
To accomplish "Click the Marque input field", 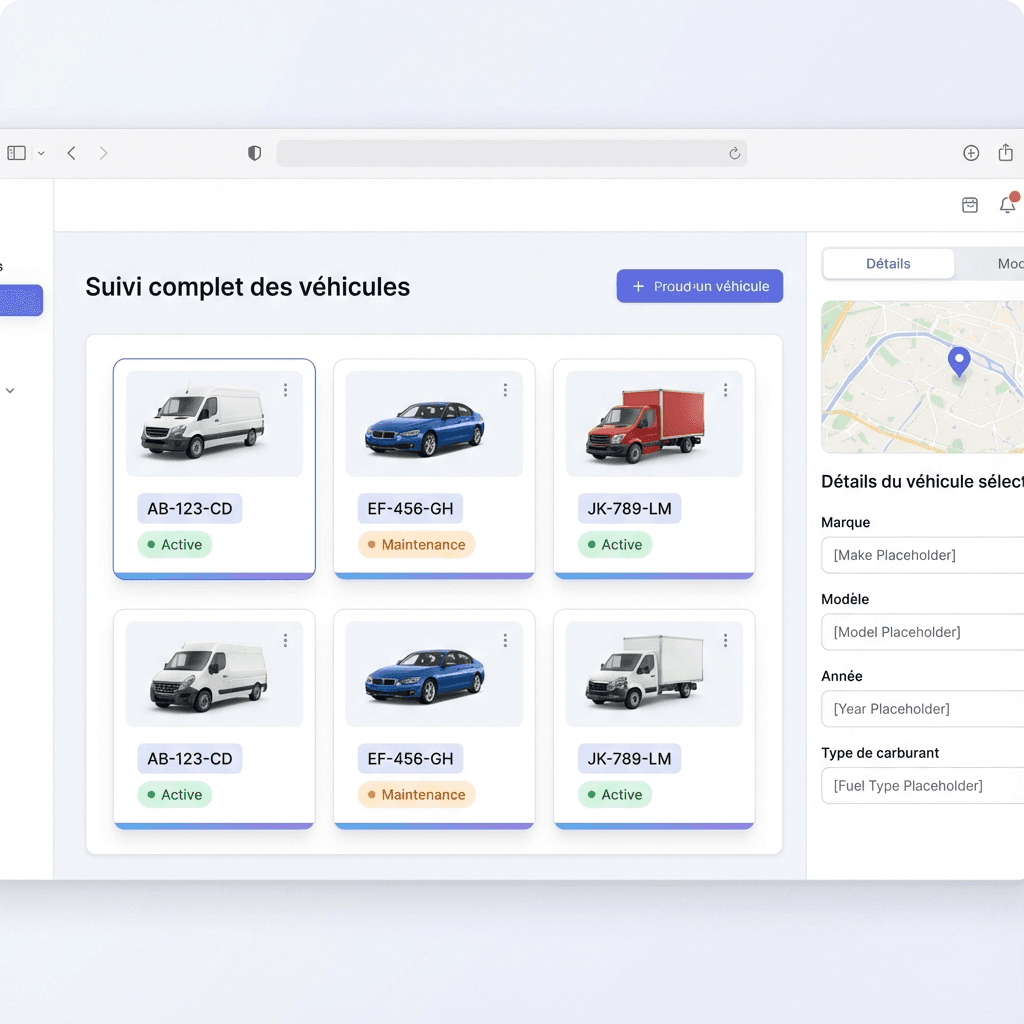I will click(922, 555).
